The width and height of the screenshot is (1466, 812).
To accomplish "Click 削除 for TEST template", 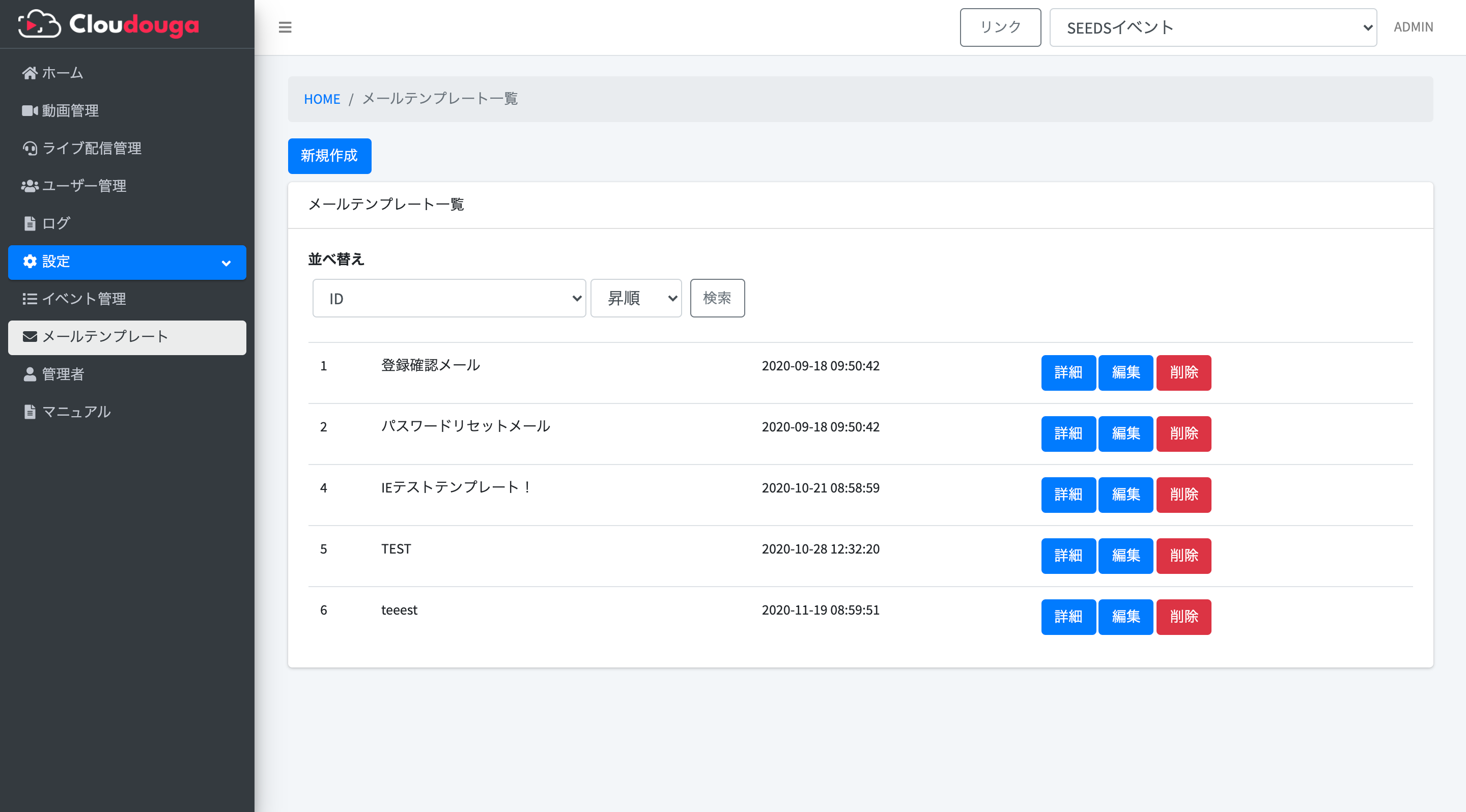I will [1183, 556].
